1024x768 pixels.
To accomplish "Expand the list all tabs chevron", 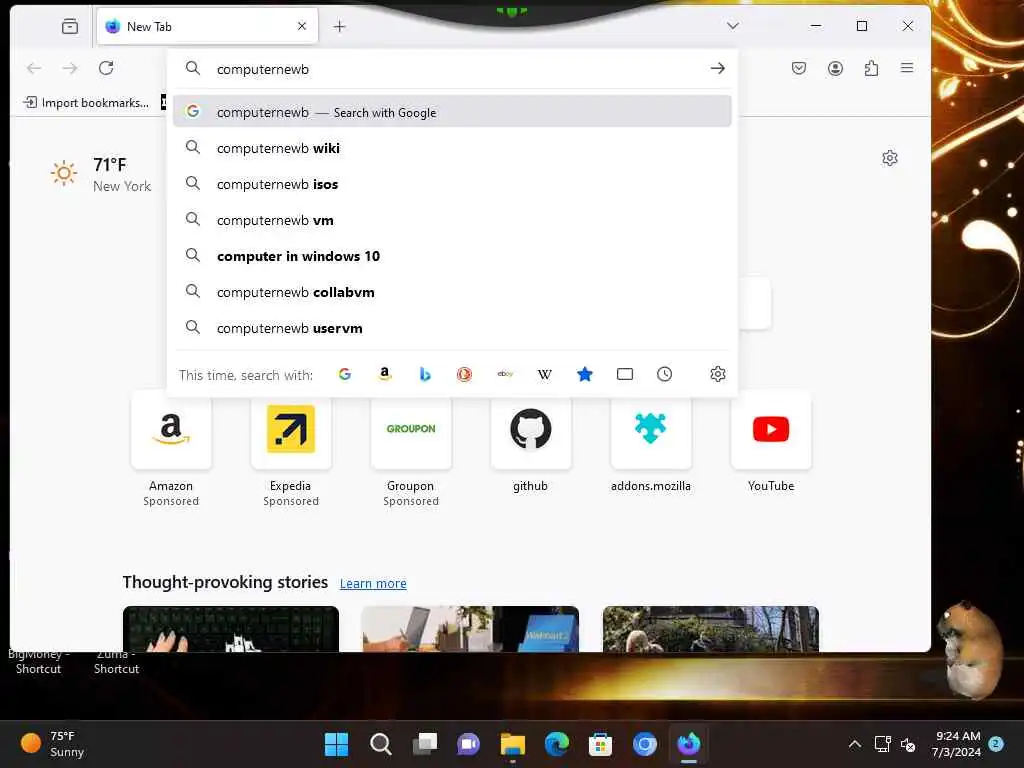I will click(733, 25).
